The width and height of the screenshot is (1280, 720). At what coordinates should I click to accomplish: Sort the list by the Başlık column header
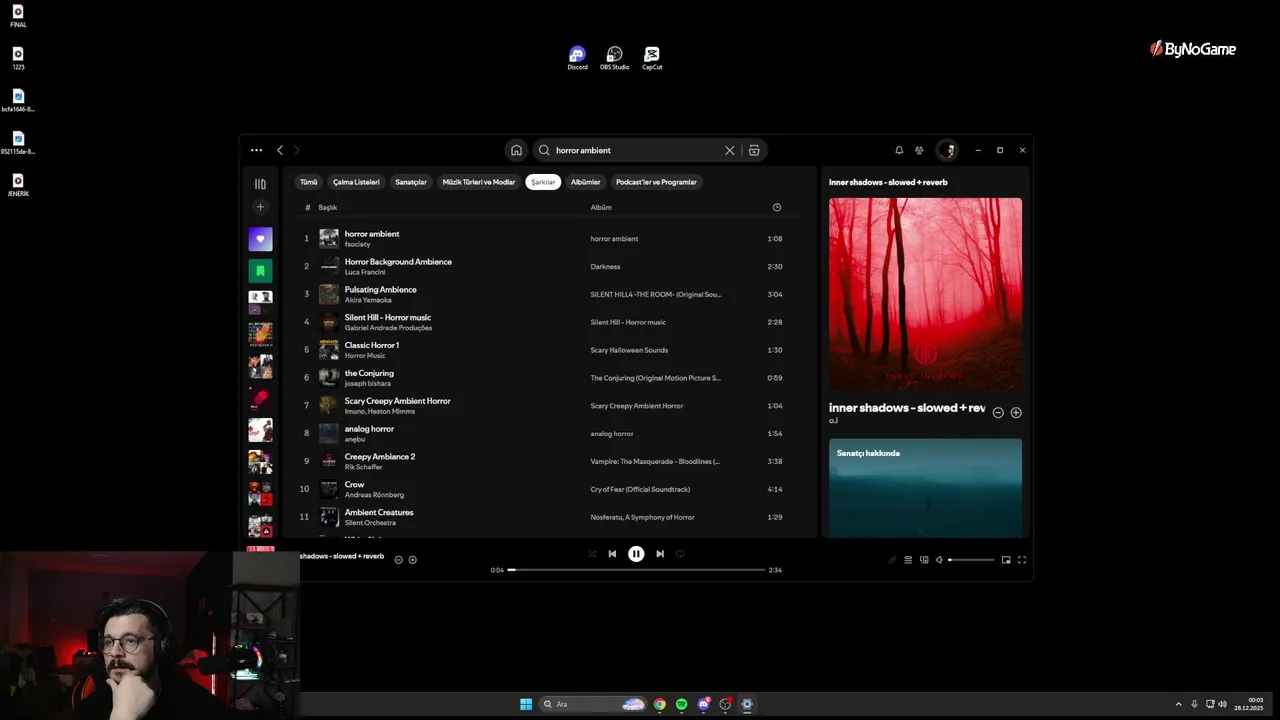click(x=328, y=207)
